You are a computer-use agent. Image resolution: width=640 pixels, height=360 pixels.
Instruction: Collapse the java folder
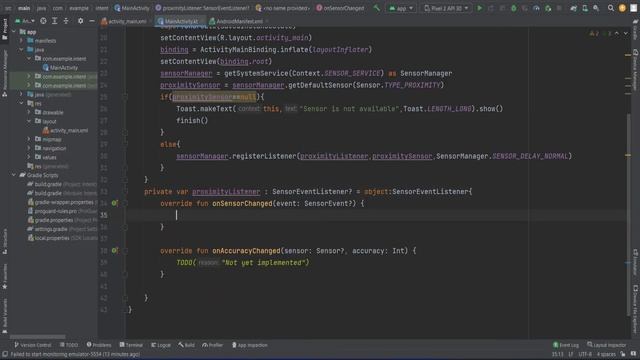(x=21, y=50)
